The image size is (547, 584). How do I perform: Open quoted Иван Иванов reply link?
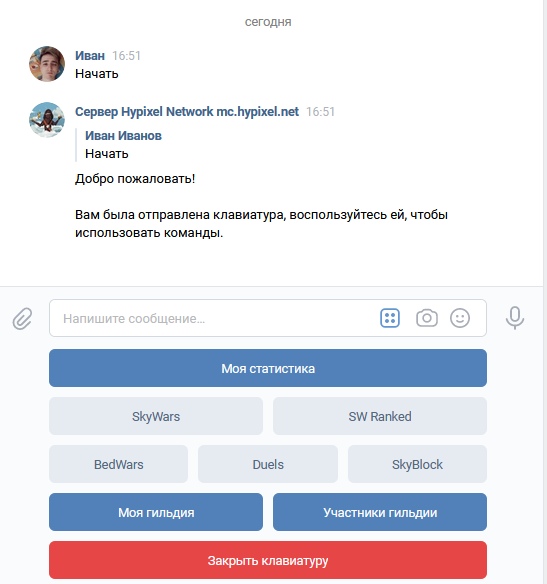point(123,136)
